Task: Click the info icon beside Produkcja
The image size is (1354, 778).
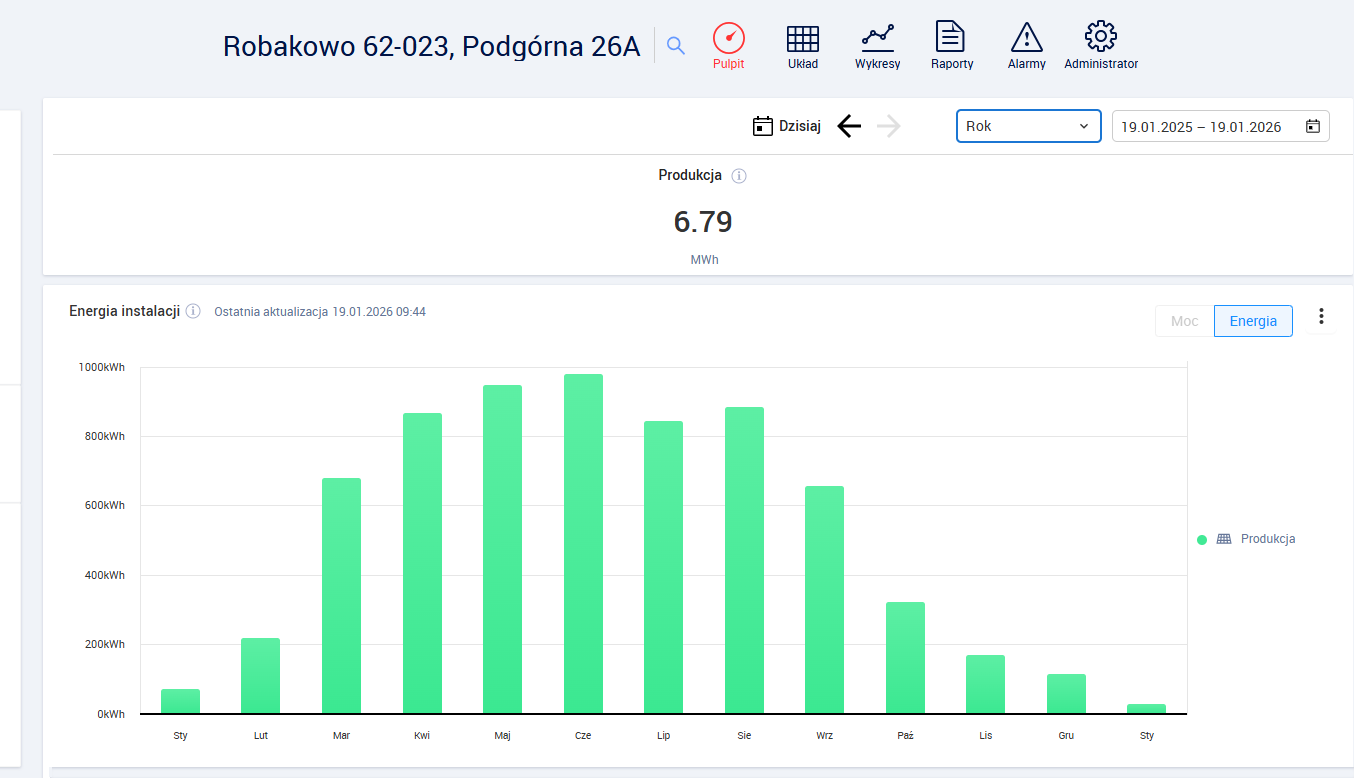Action: [x=739, y=176]
